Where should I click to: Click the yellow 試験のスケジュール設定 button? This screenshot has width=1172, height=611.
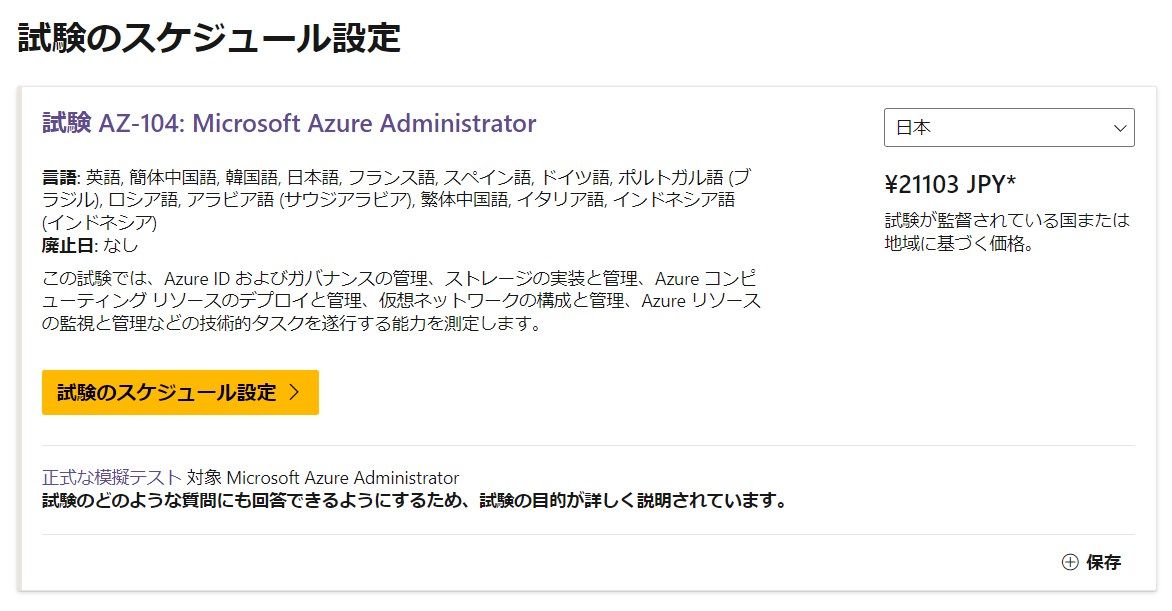click(179, 392)
